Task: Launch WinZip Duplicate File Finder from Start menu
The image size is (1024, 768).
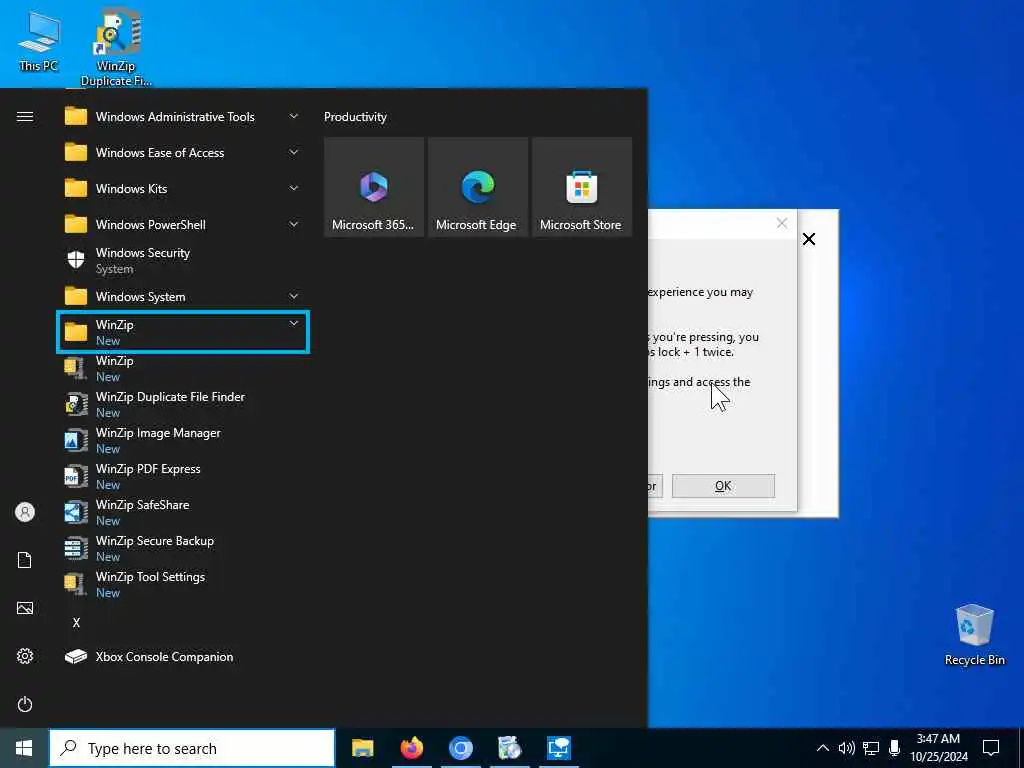Action: click(x=183, y=404)
